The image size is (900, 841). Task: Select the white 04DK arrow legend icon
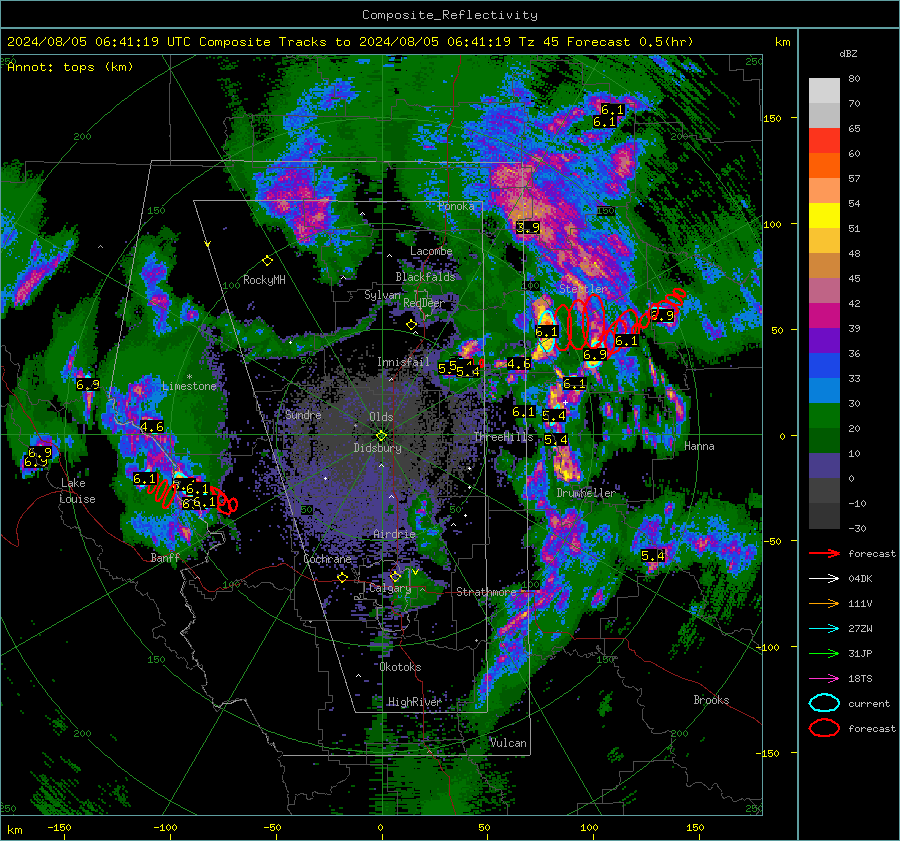pyautogui.click(x=824, y=579)
